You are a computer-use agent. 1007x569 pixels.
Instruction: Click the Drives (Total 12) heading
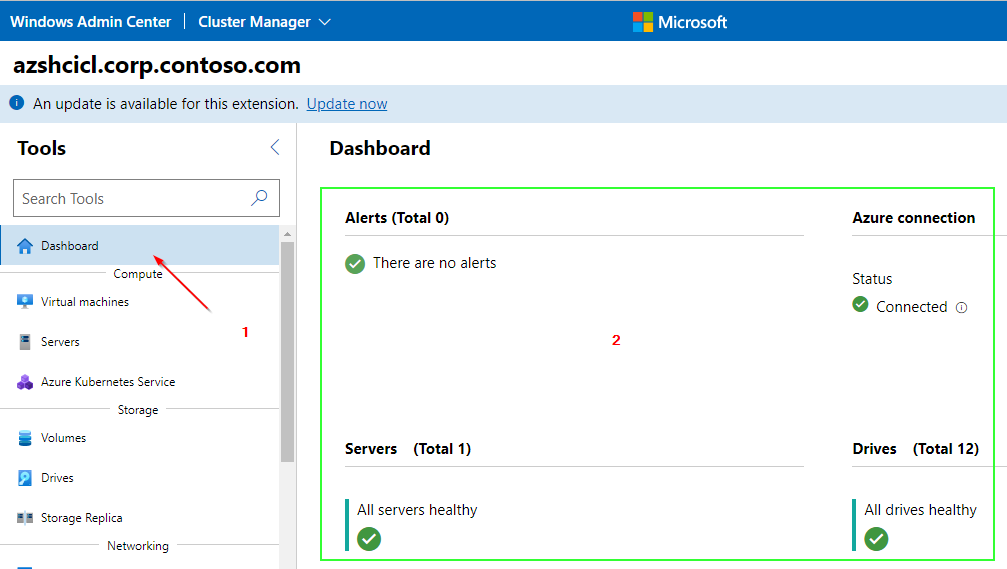915,449
